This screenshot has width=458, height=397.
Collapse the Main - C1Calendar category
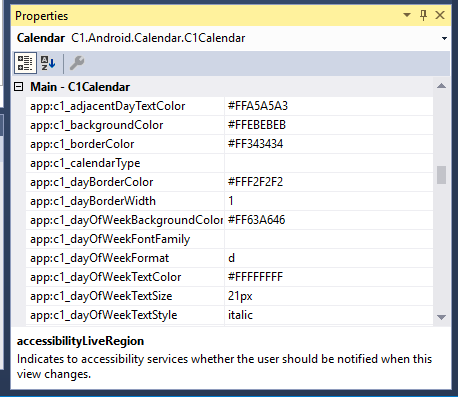(x=19, y=87)
